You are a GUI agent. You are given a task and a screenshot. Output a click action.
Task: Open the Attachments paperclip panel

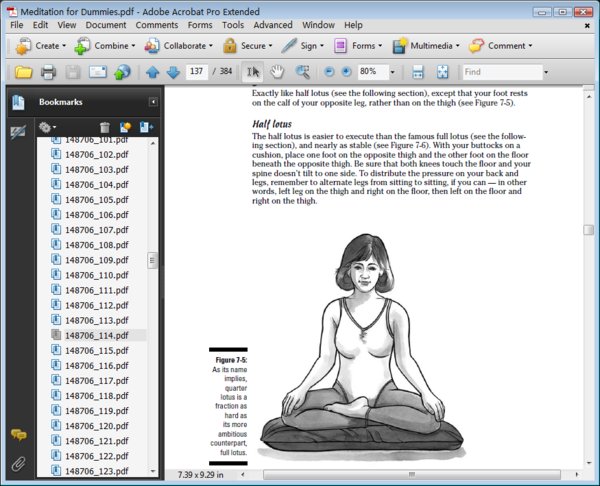(18, 464)
